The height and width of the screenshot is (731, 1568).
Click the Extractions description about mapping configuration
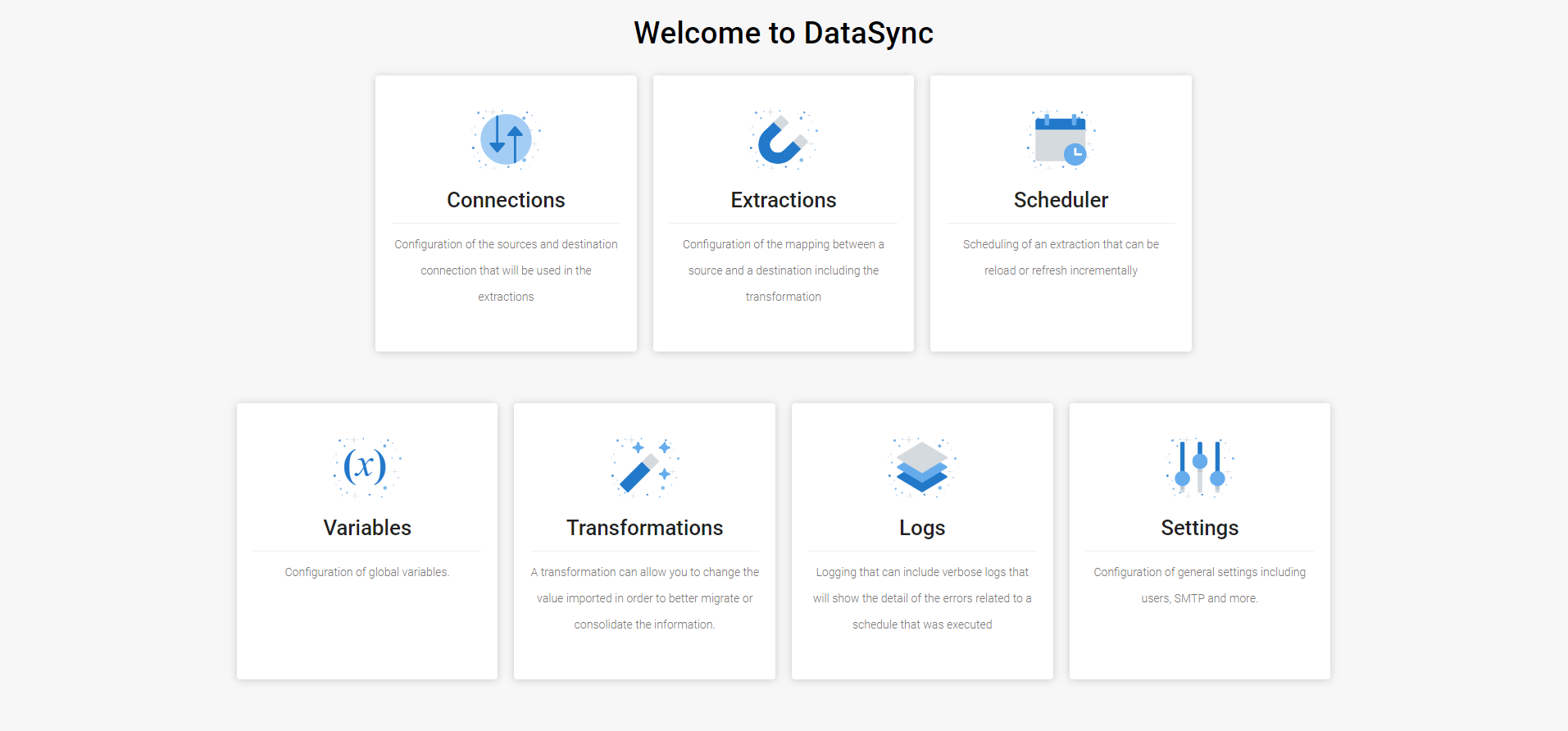coord(784,270)
